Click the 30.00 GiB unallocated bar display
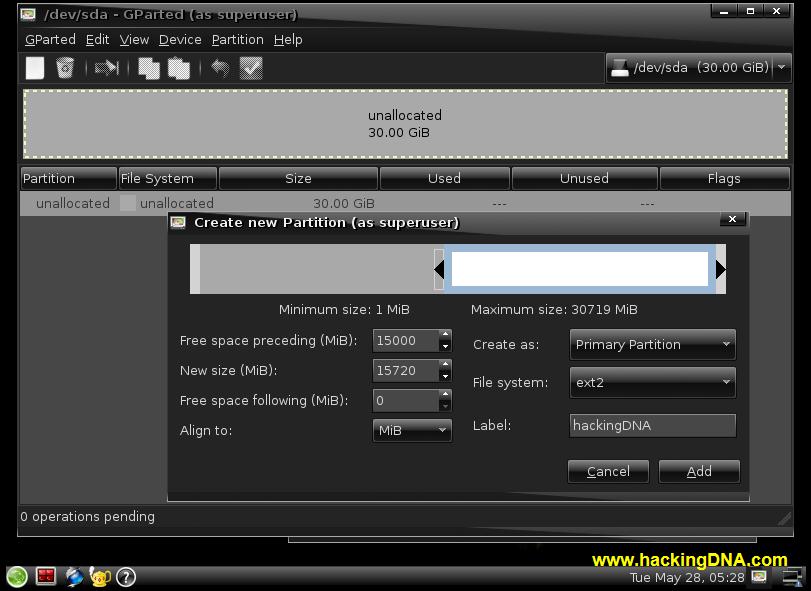Screen dimensions: 811x591 click(404, 124)
